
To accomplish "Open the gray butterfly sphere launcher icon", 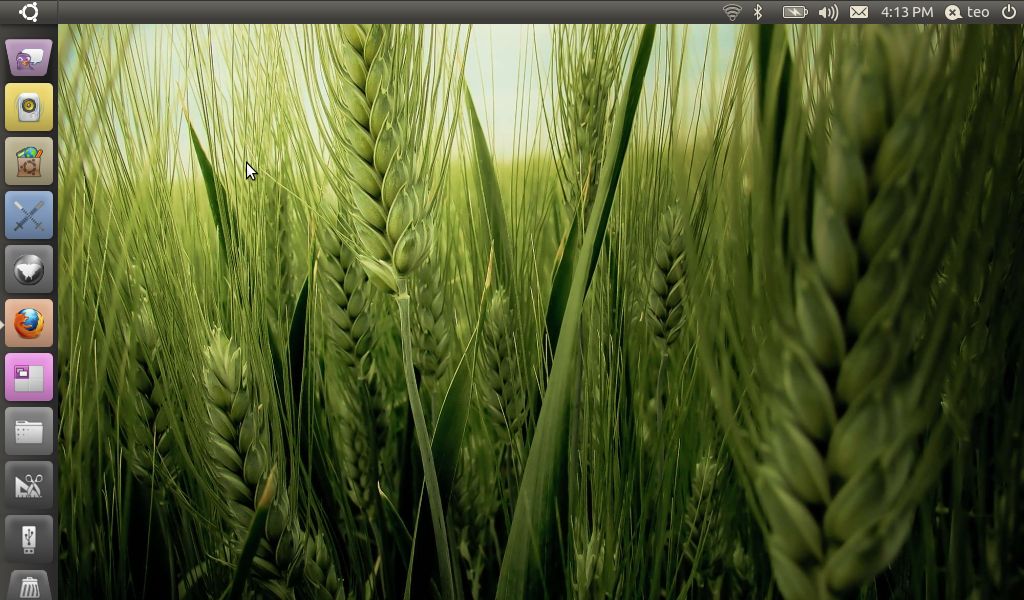I will pyautogui.click(x=29, y=270).
